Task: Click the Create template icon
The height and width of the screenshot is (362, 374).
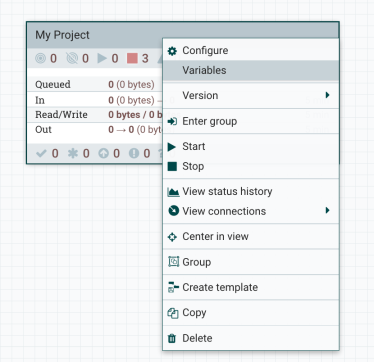Action: coord(173,287)
